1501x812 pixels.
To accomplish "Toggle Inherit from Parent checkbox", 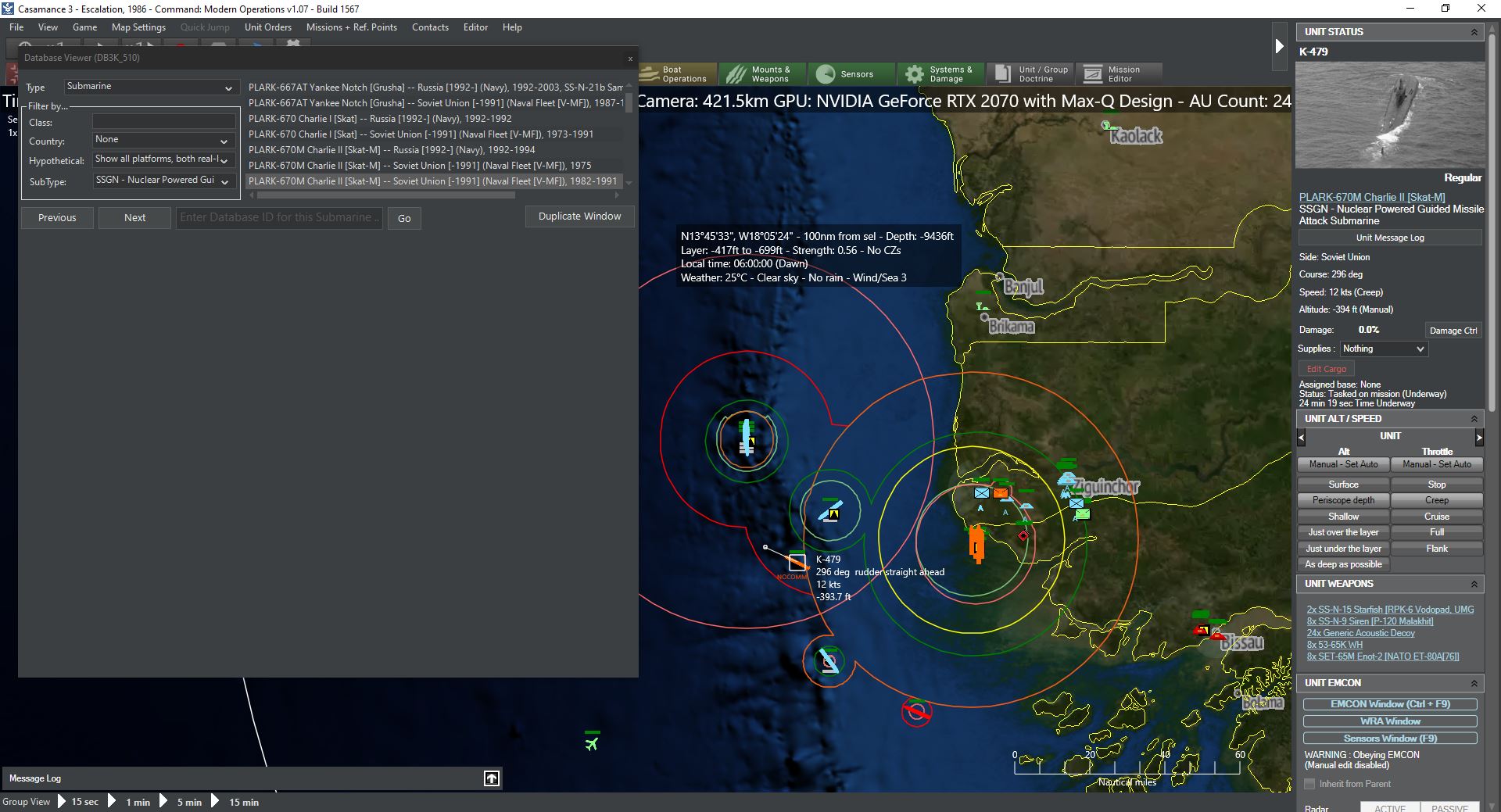I will [x=1309, y=784].
